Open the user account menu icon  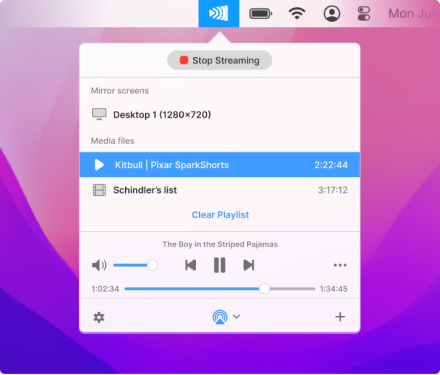click(332, 14)
